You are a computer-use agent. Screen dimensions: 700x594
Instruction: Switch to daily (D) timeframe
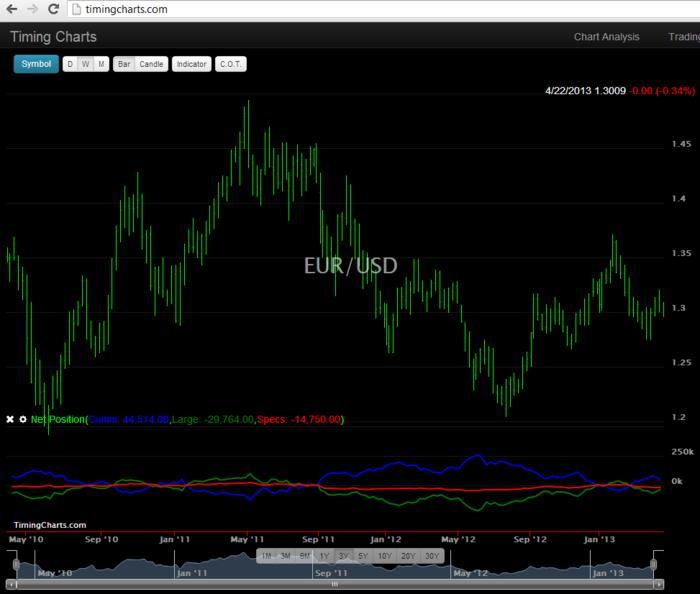[x=70, y=64]
